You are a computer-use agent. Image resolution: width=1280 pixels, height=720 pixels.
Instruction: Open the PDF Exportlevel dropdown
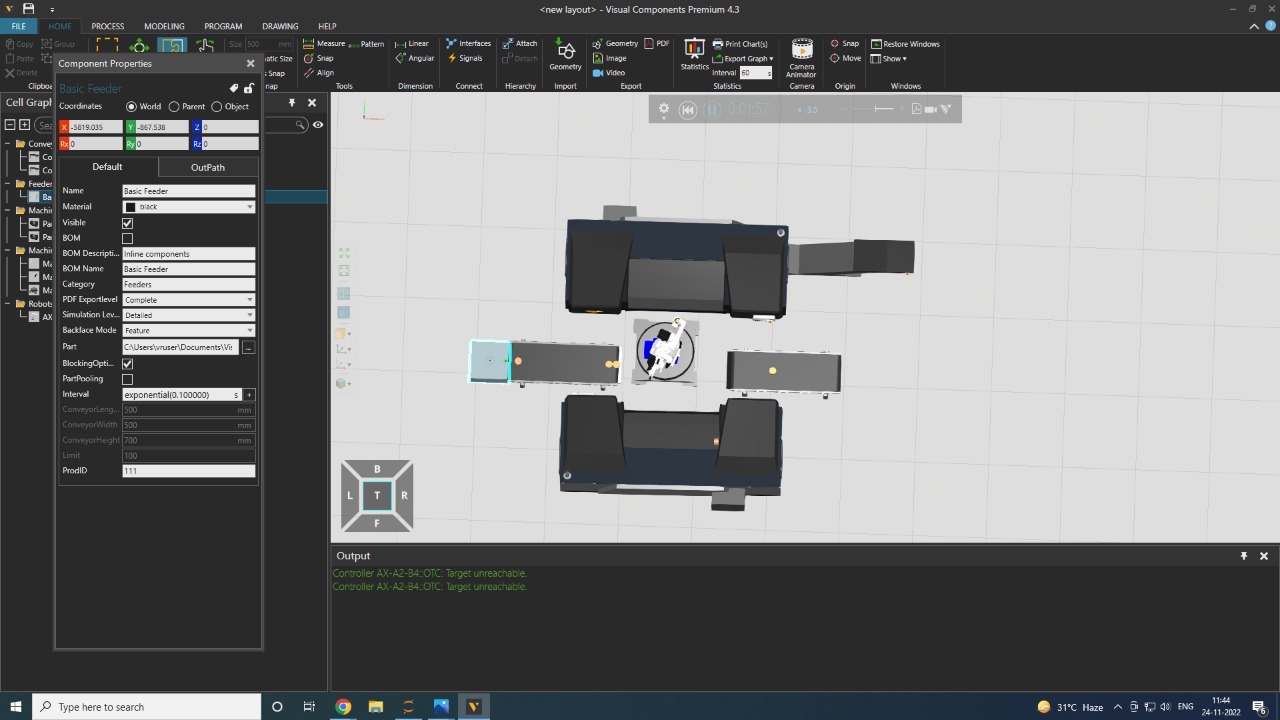click(x=249, y=300)
